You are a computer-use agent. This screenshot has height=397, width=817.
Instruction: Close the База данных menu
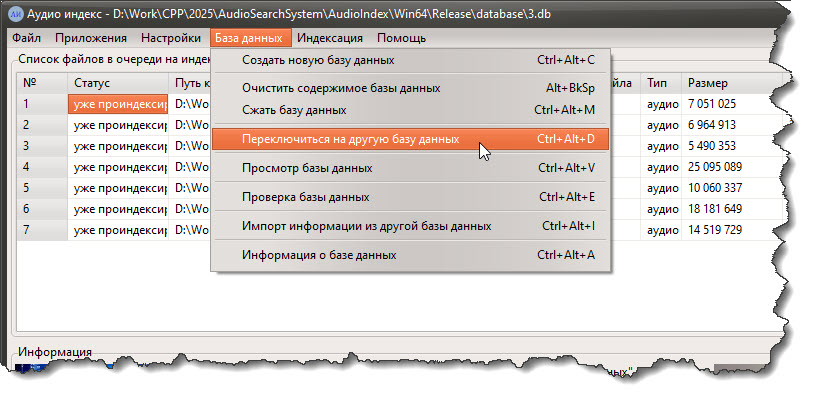(251, 38)
